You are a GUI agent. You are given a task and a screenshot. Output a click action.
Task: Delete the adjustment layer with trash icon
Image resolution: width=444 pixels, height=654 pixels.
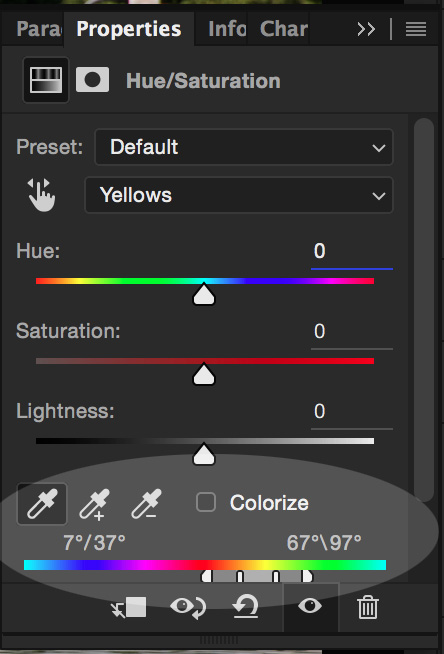tap(368, 607)
